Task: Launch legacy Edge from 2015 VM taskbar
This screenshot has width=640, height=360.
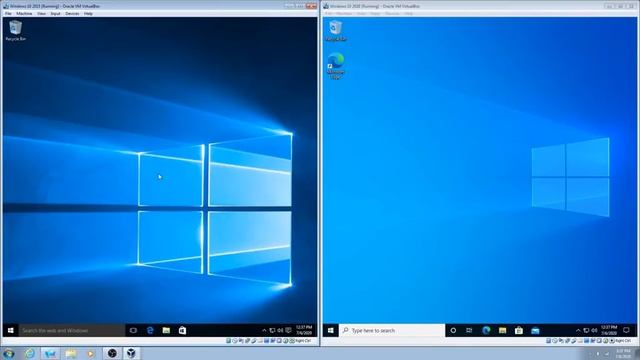Action: pyautogui.click(x=150, y=330)
